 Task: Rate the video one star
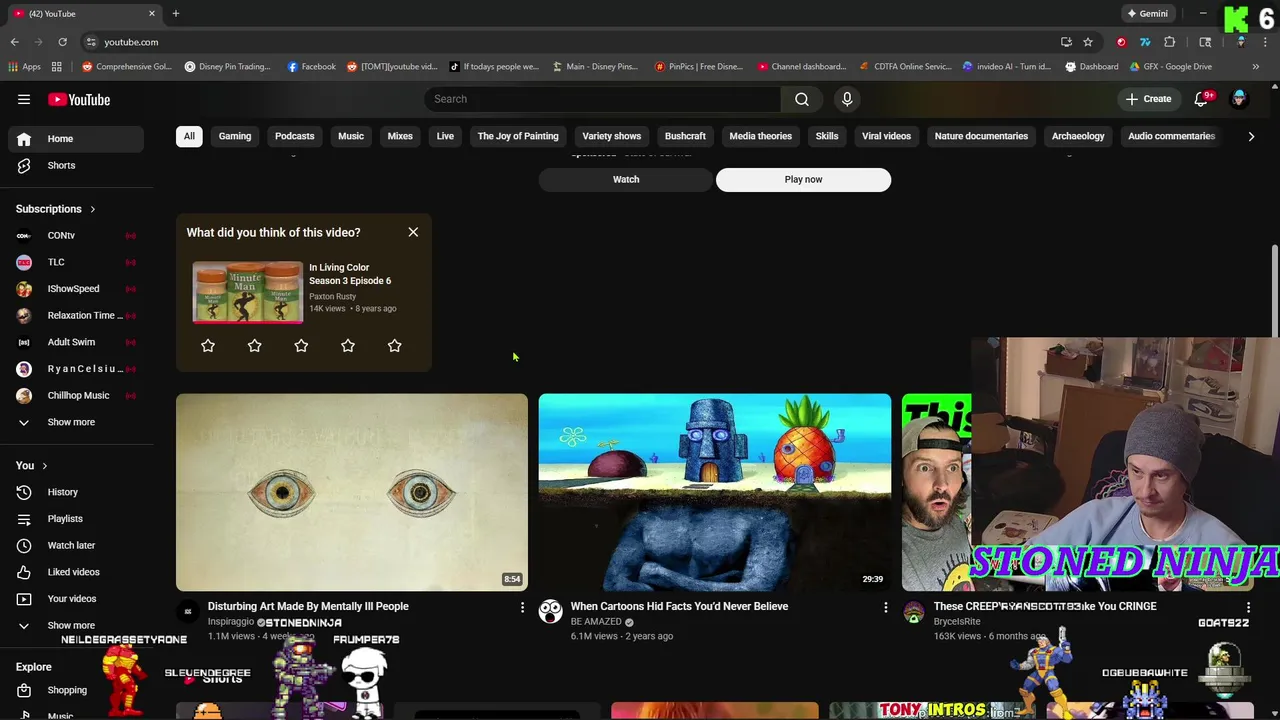pos(208,346)
